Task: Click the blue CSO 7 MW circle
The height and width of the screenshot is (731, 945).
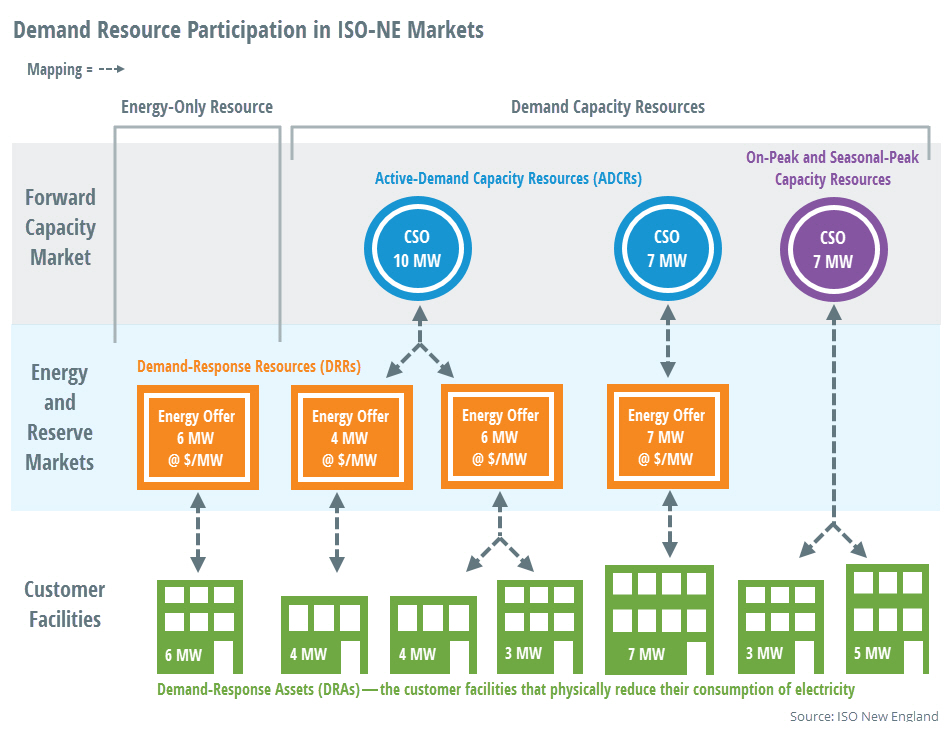Action: [x=668, y=248]
